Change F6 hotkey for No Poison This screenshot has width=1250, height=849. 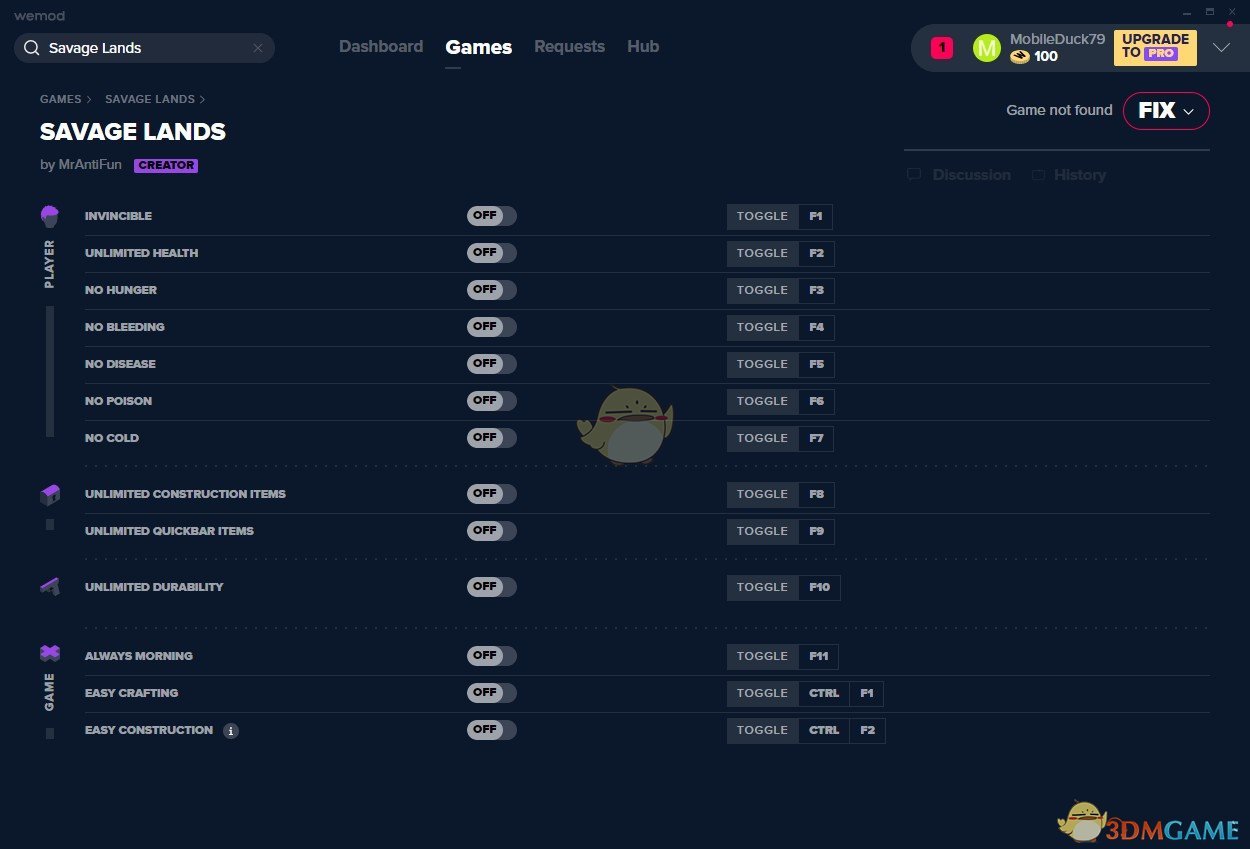(817, 401)
